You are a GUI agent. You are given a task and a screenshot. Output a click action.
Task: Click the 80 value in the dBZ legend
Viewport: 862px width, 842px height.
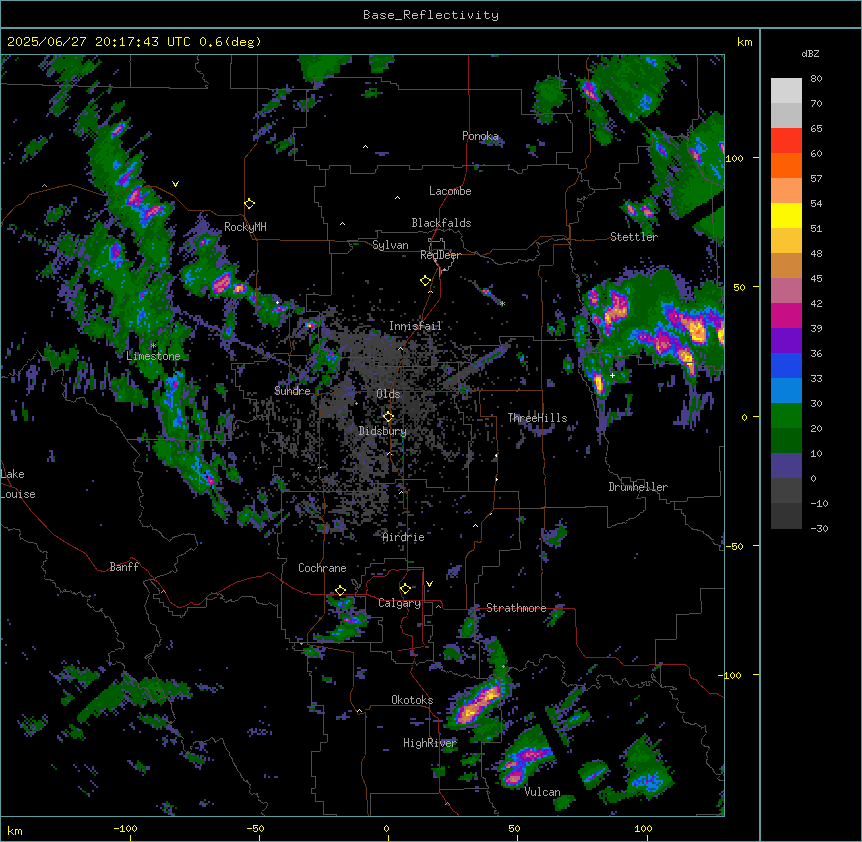pyautogui.click(x=816, y=79)
